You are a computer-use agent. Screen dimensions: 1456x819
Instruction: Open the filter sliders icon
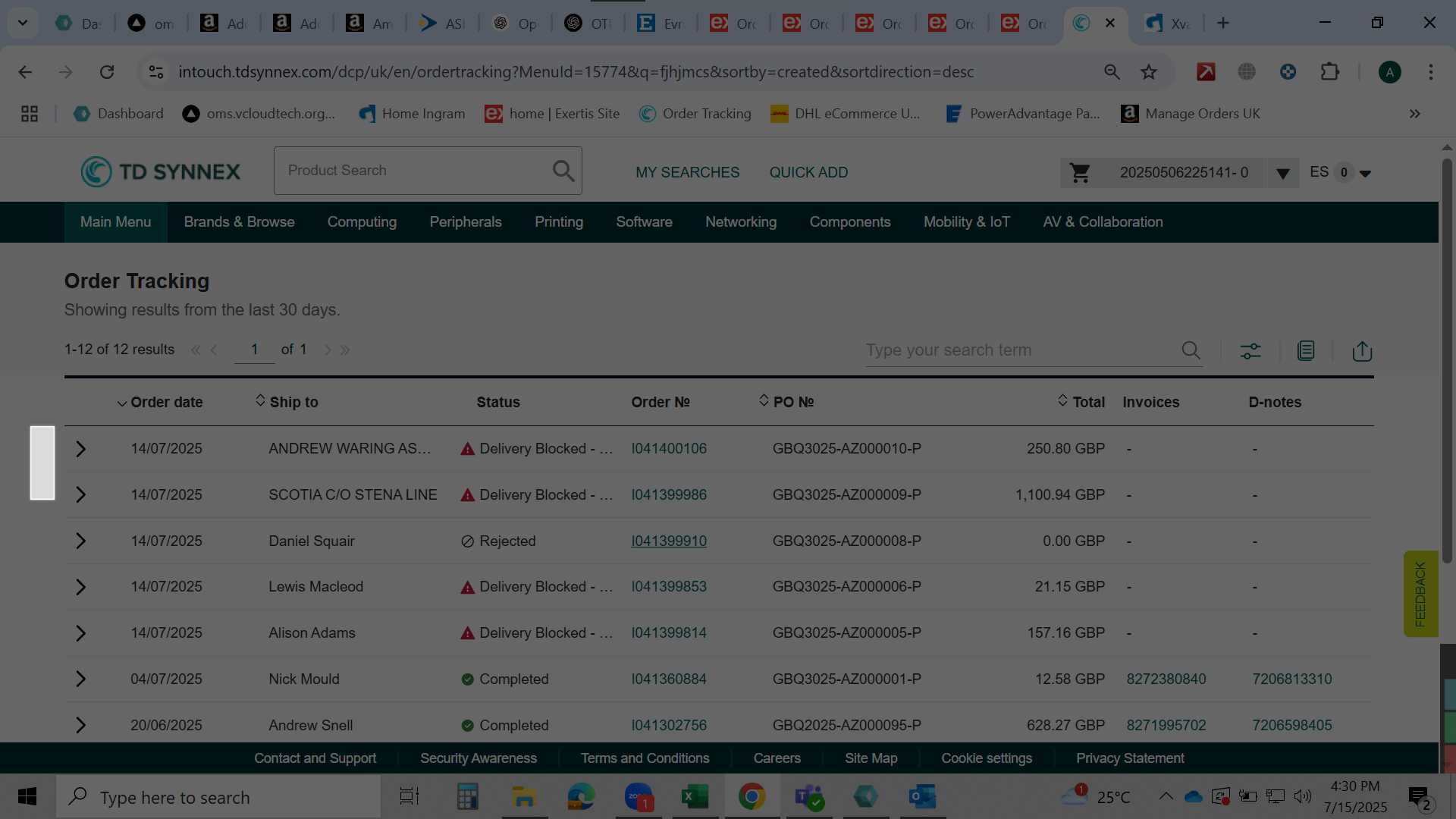[1250, 351]
